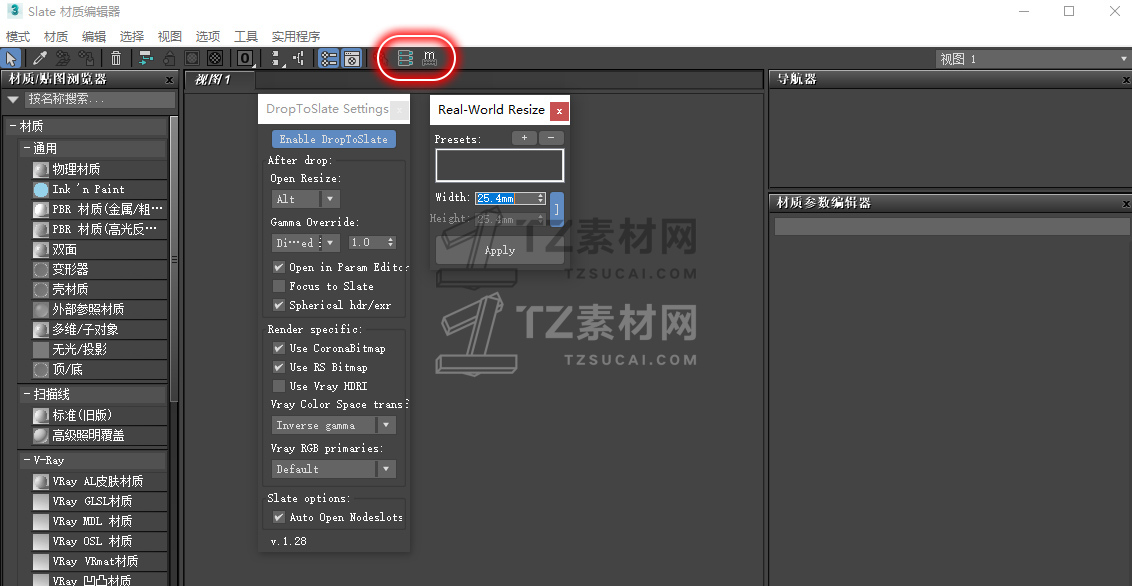Screen dimensions: 1132x586
Task: Toggle Spherical hdr/exr checkbox
Action: [x=279, y=305]
